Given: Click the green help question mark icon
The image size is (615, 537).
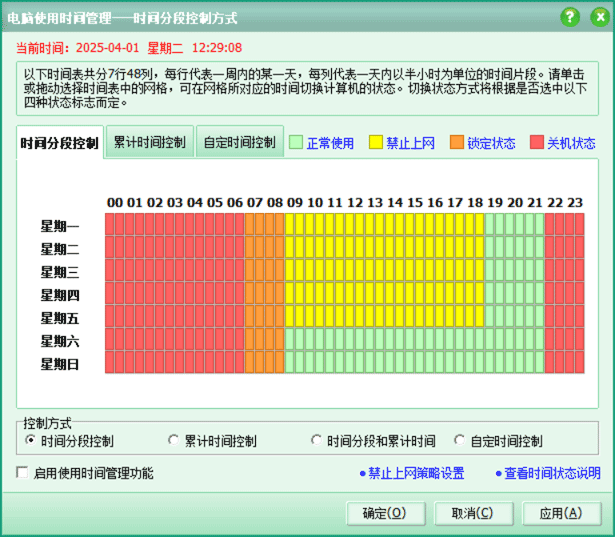Looking at the screenshot, I should pyautogui.click(x=570, y=17).
